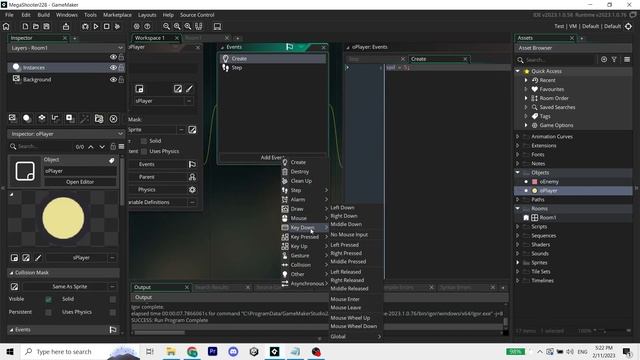Viewport: 640px width, 360px height.
Task: Click the Output panel horizontal scrollbar
Action: coord(159,333)
